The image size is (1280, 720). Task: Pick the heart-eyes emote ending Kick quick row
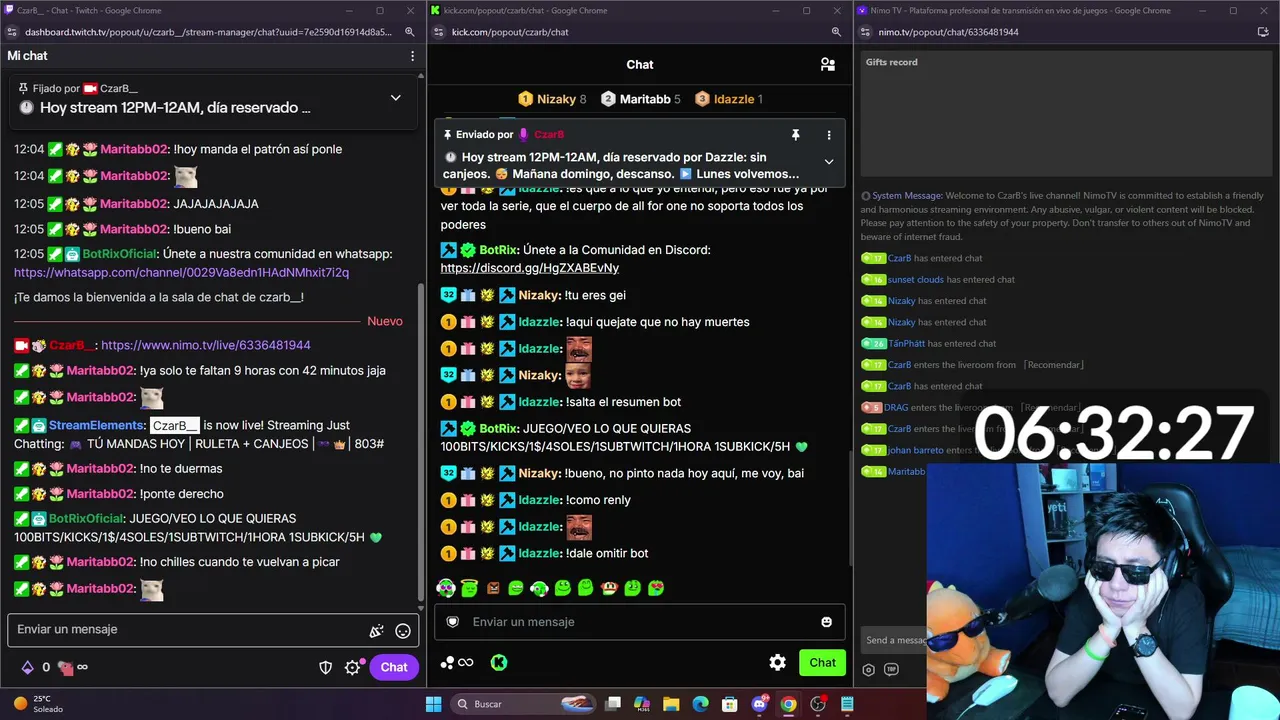pos(656,588)
